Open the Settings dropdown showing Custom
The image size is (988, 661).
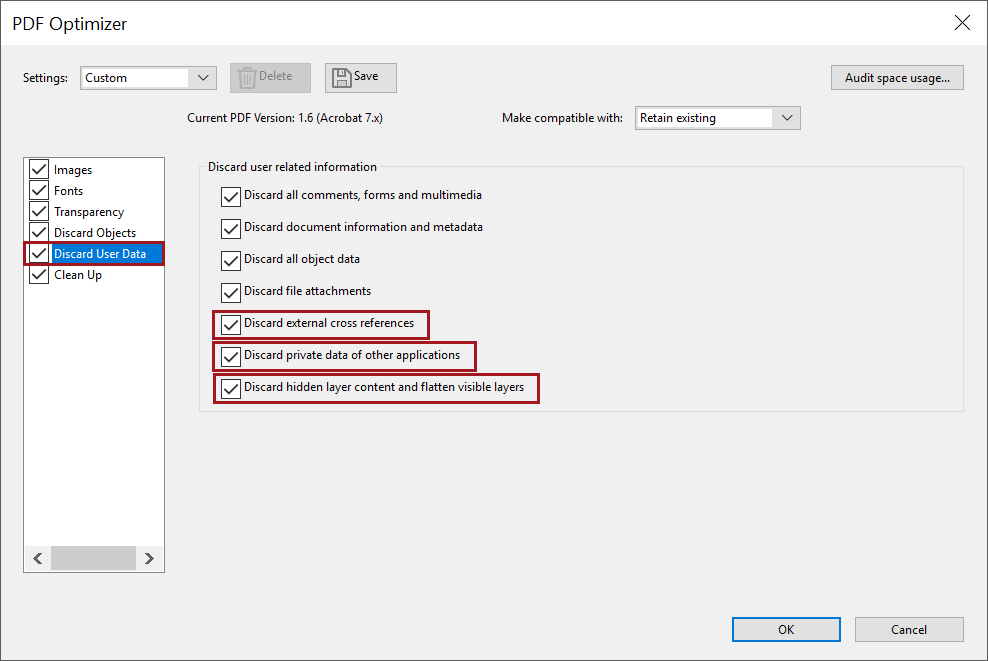[x=148, y=77]
